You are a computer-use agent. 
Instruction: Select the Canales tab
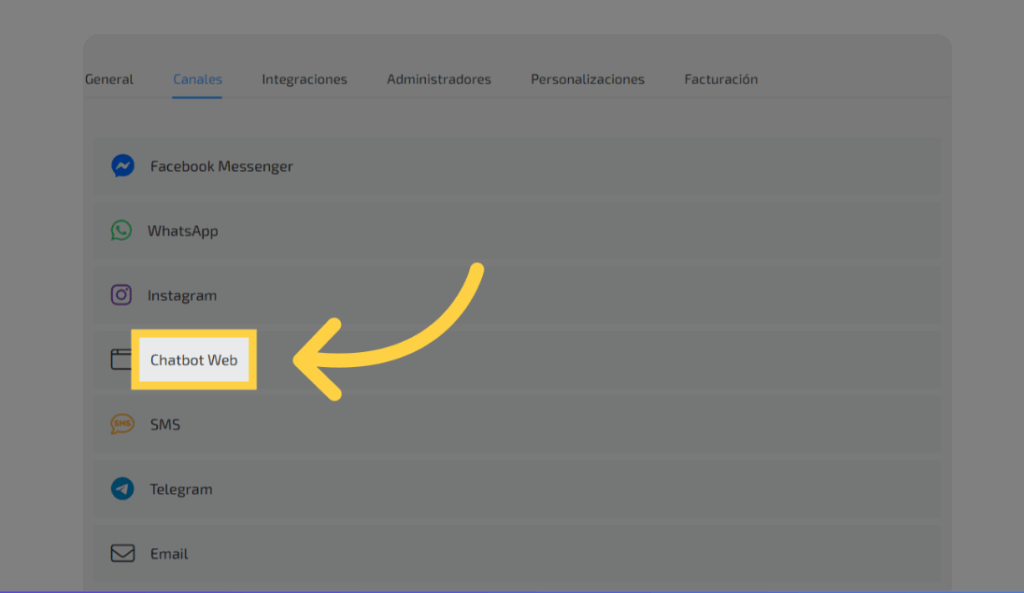click(197, 79)
